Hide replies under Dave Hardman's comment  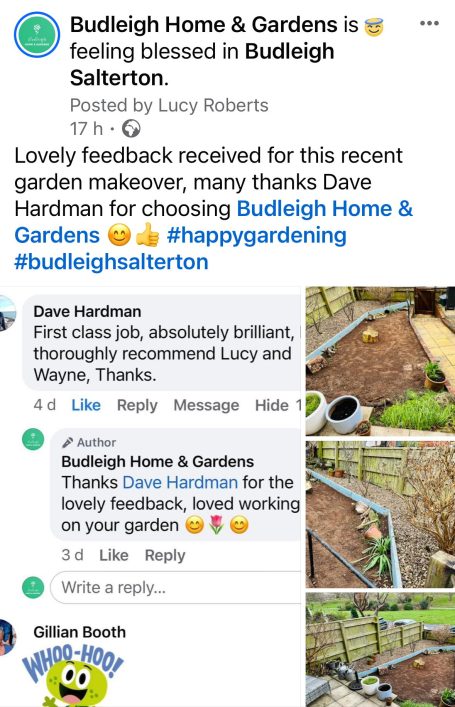(277, 405)
